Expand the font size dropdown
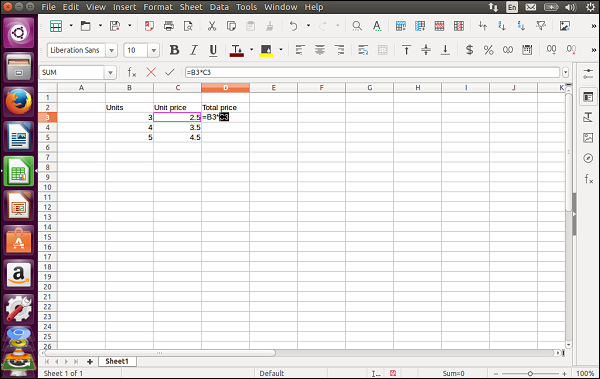The height and width of the screenshot is (379, 600). [x=153, y=50]
